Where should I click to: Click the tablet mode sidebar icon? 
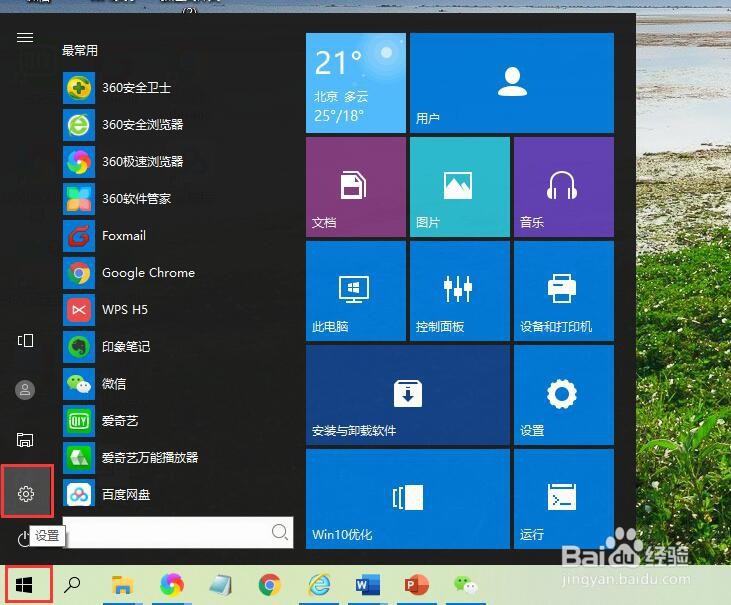25,341
